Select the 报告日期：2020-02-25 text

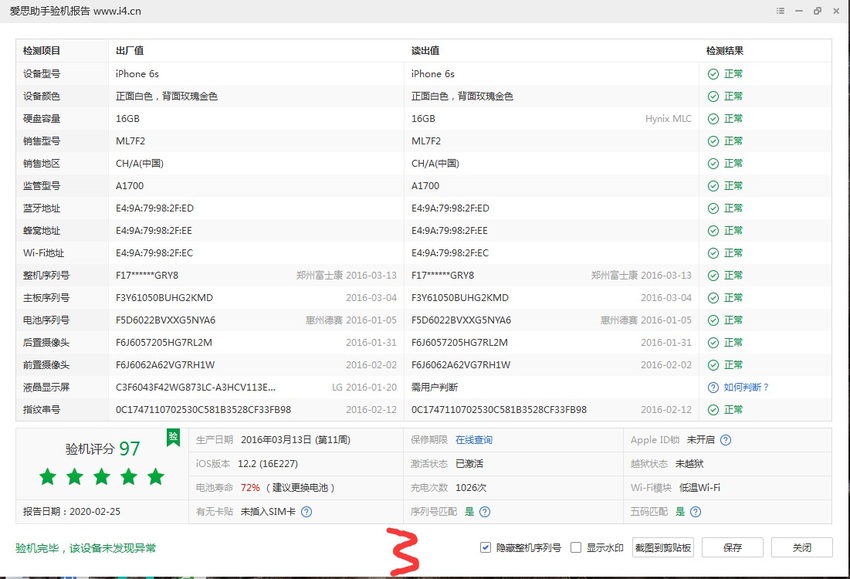point(72,511)
